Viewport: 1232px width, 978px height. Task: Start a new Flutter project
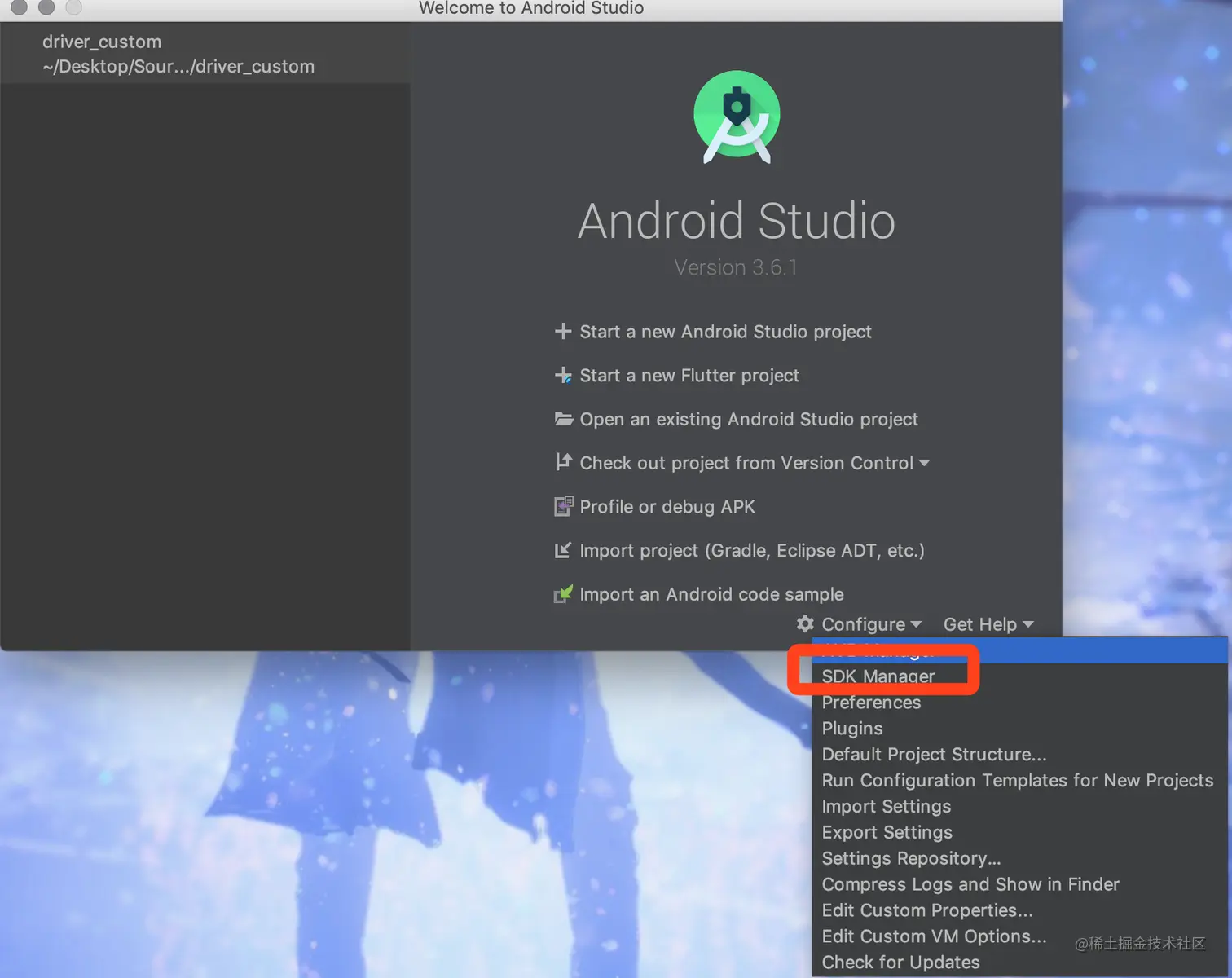(x=689, y=376)
